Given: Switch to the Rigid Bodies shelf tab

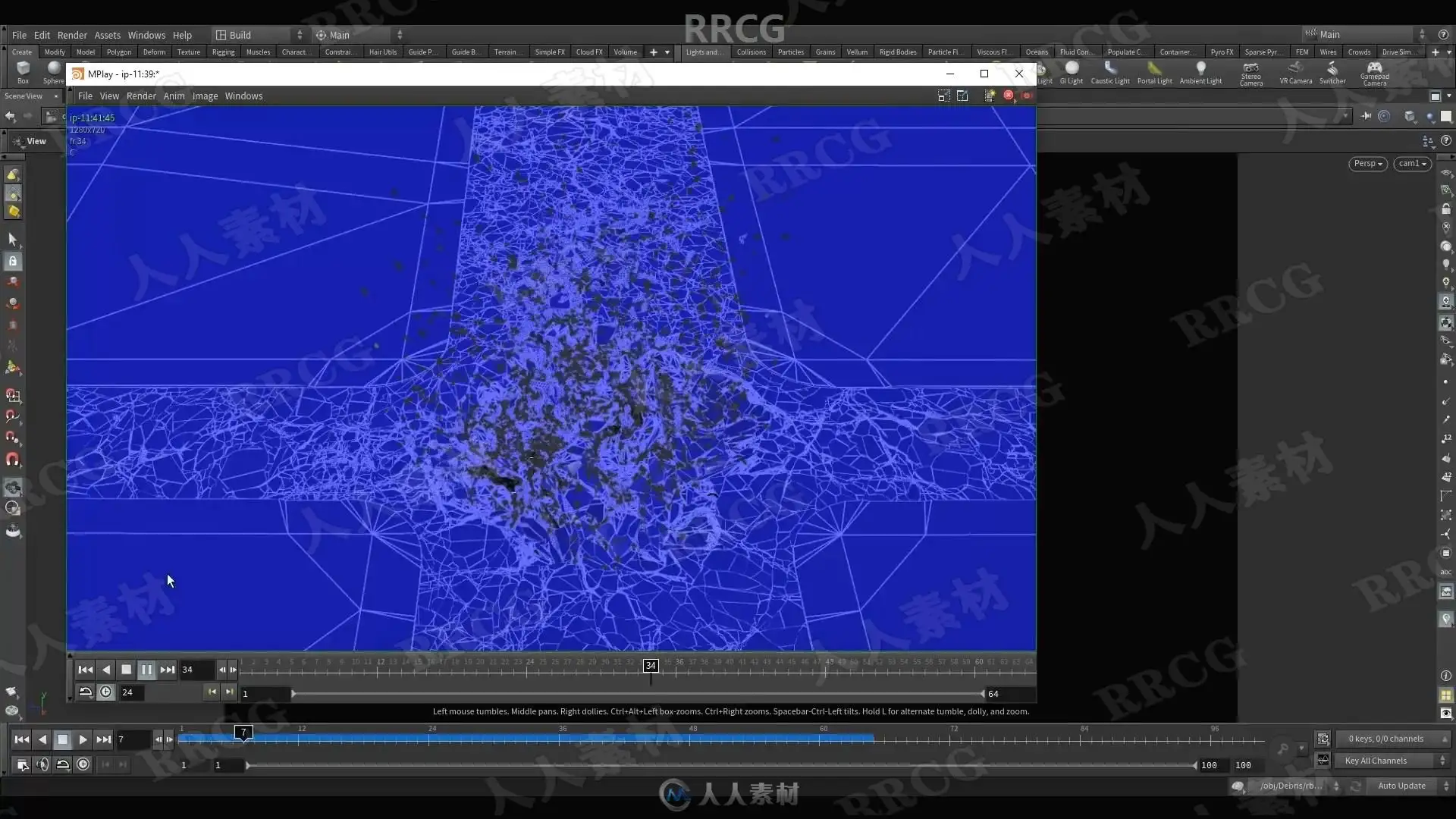Looking at the screenshot, I should click(897, 52).
